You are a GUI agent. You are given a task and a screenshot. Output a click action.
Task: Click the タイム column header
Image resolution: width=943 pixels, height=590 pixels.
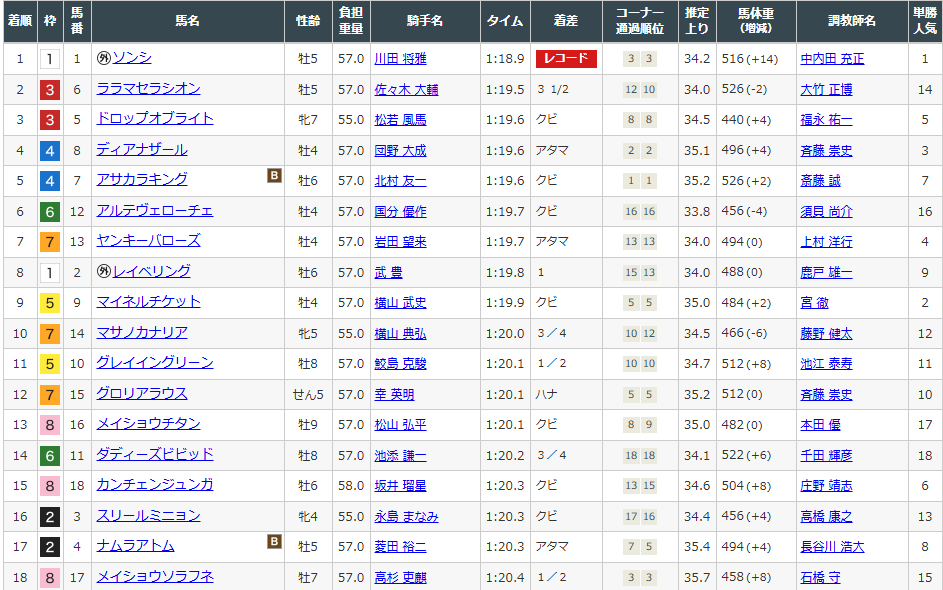coord(504,21)
